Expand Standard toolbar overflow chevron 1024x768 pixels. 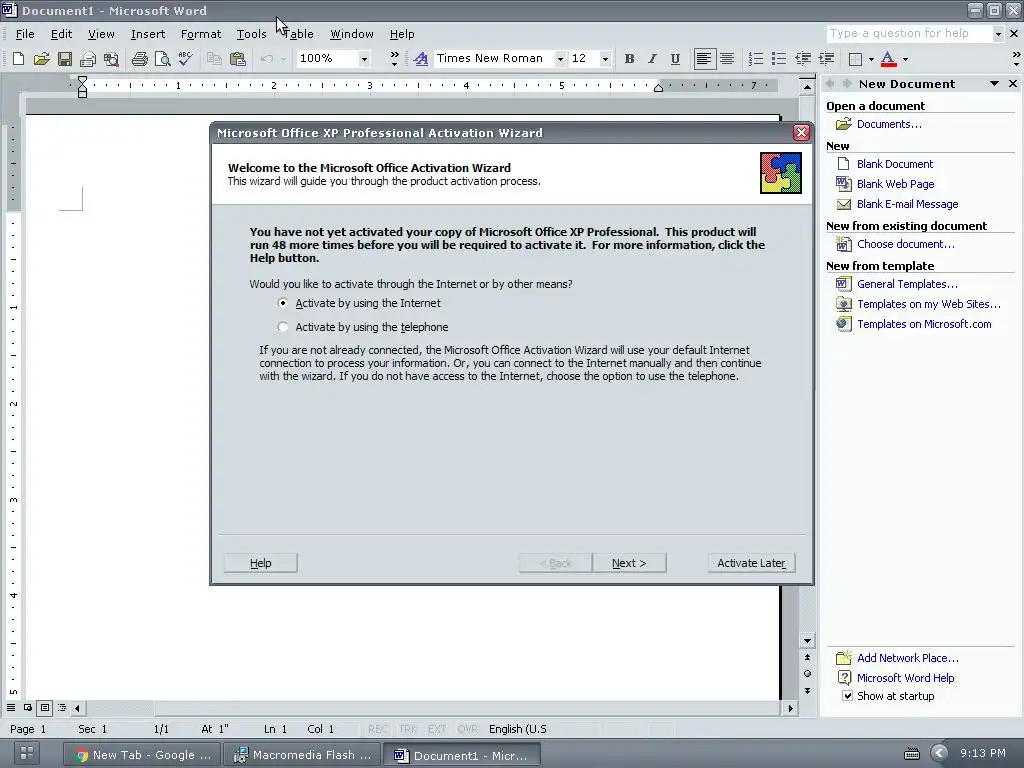394,59
